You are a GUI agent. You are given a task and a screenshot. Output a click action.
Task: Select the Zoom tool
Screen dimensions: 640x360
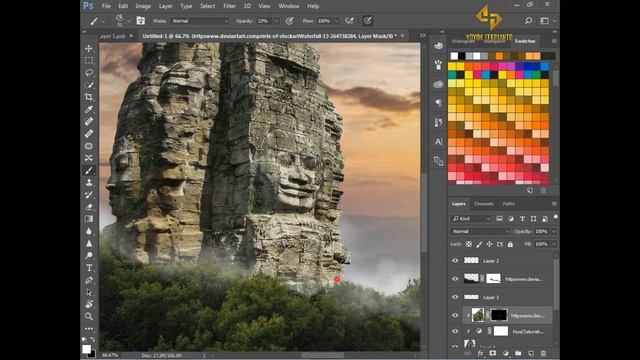89,316
